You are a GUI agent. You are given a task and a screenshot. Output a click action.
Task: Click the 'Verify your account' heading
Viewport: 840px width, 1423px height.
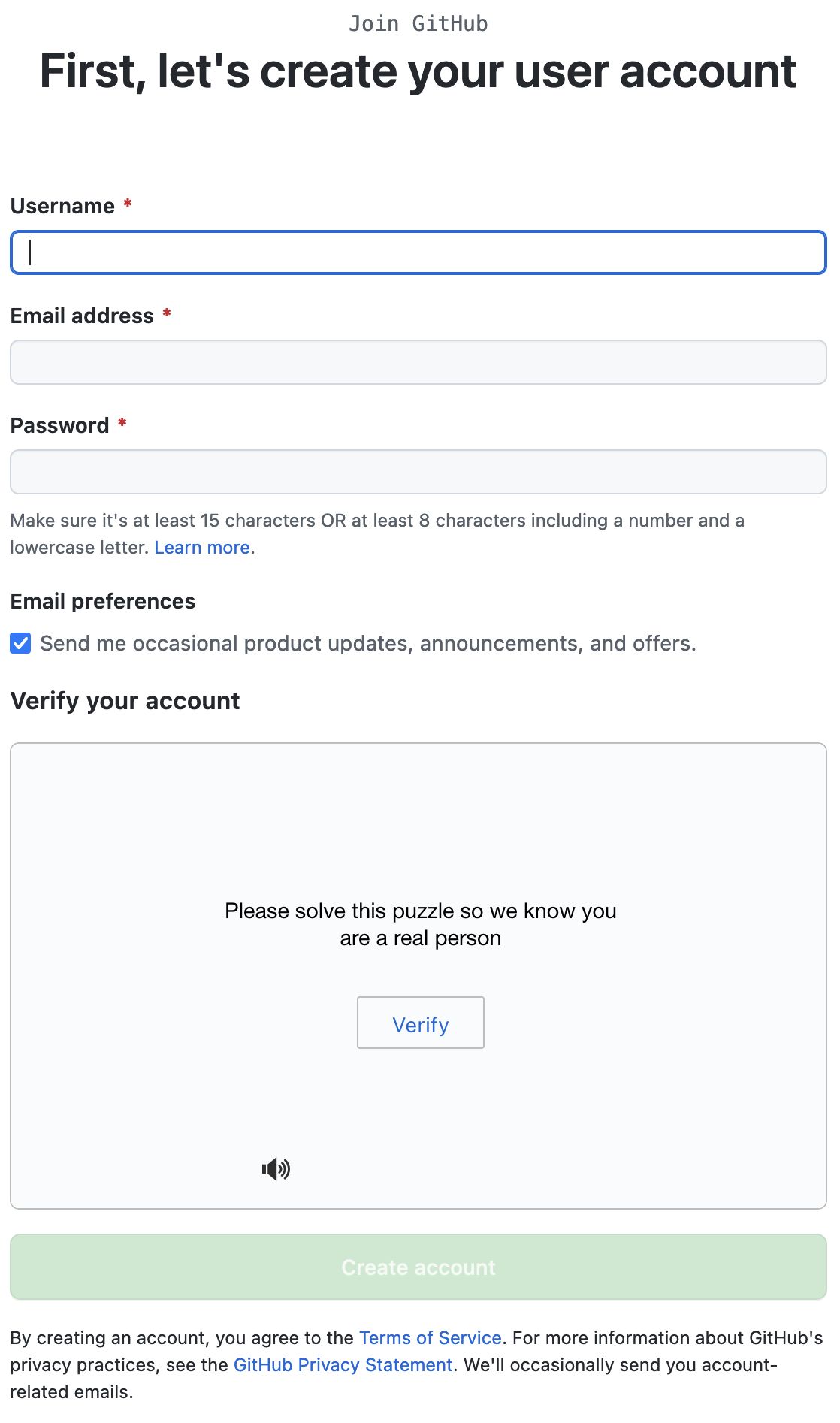[125, 701]
